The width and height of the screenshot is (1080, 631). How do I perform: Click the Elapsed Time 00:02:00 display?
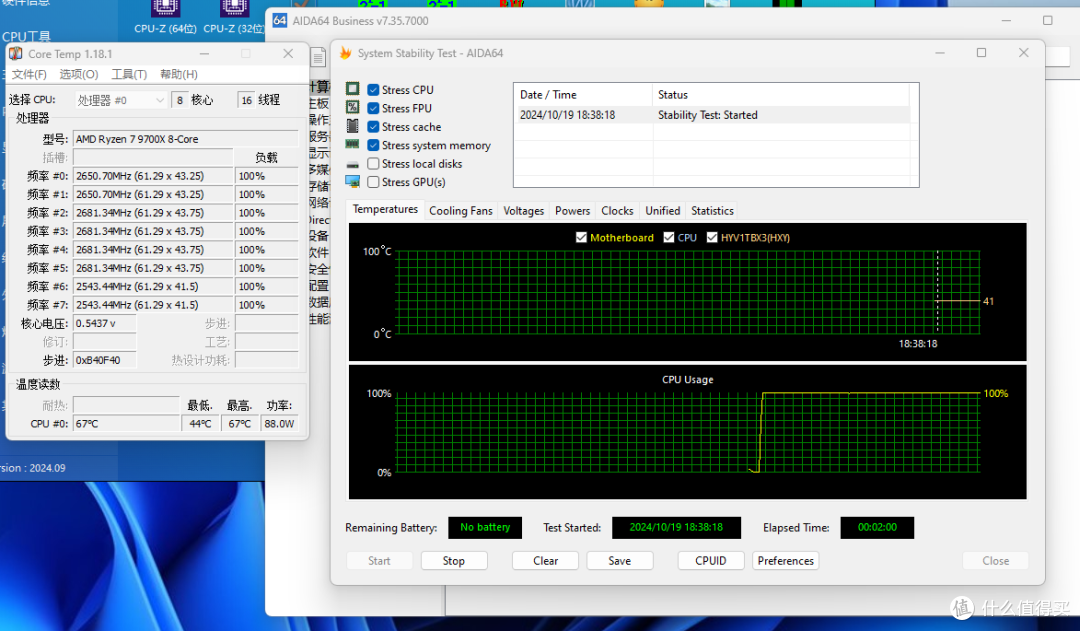[877, 528]
